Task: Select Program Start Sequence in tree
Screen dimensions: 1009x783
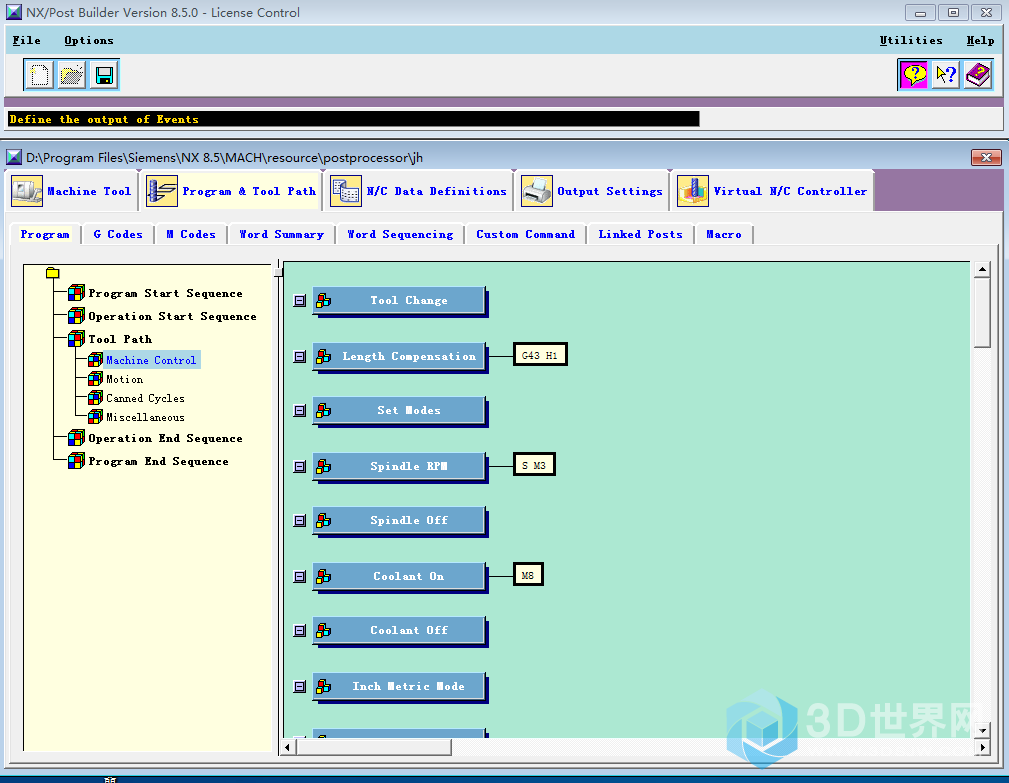Action: coord(165,293)
